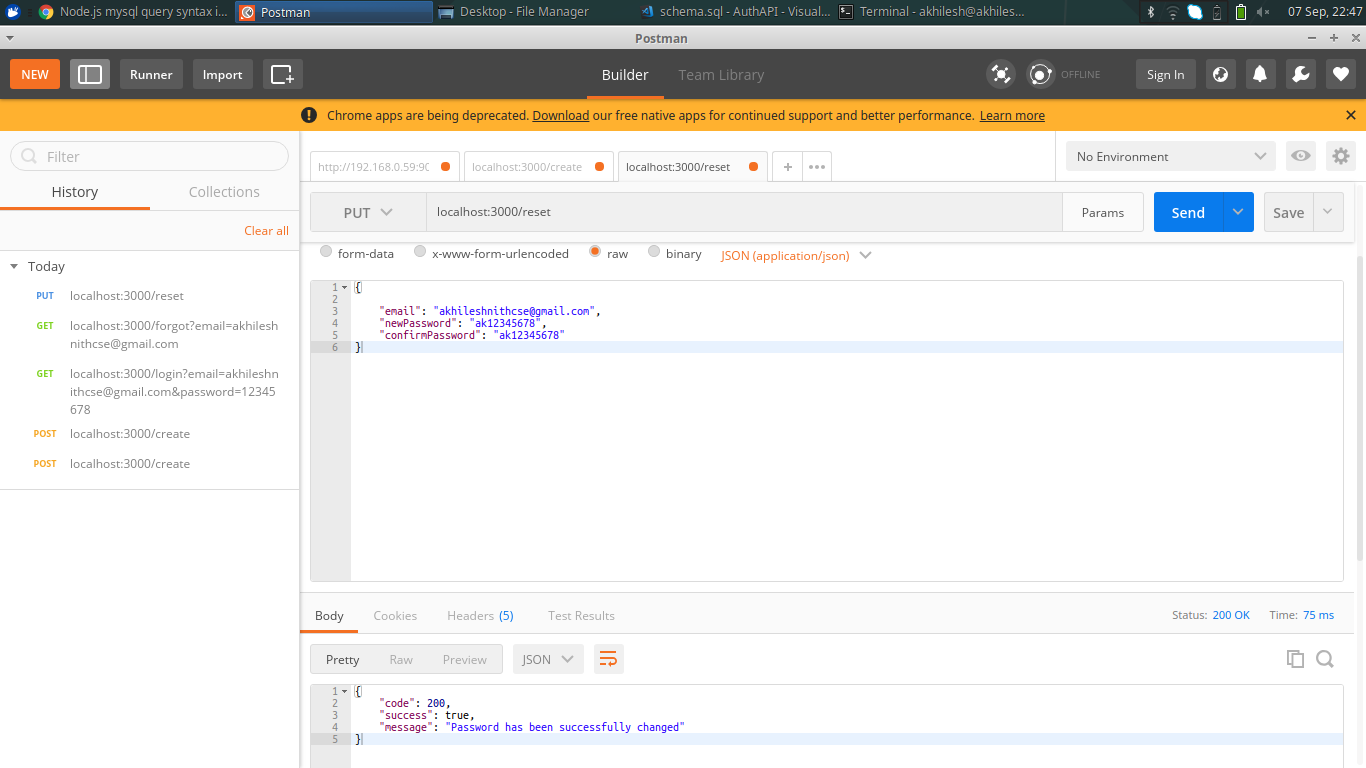Image resolution: width=1366 pixels, height=768 pixels.
Task: Search the response body with magnifier
Action: point(1325,659)
